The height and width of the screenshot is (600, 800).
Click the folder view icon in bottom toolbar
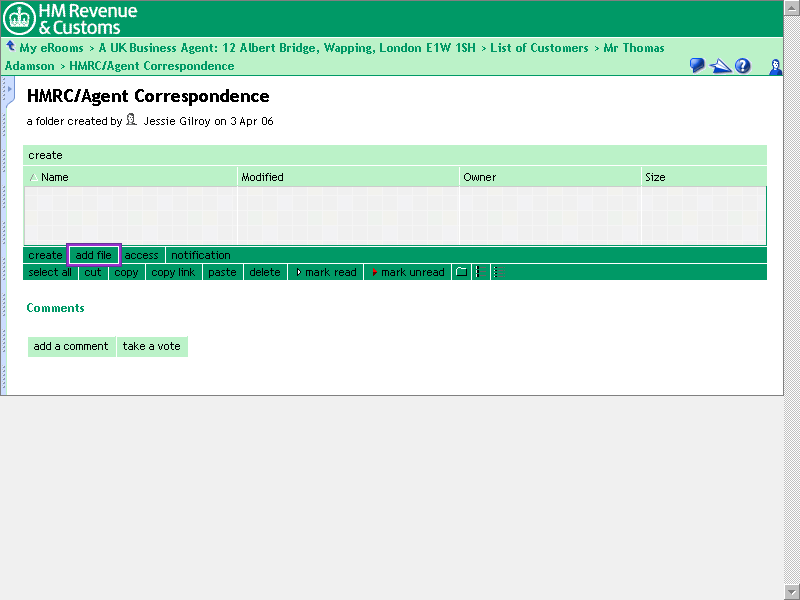(461, 272)
